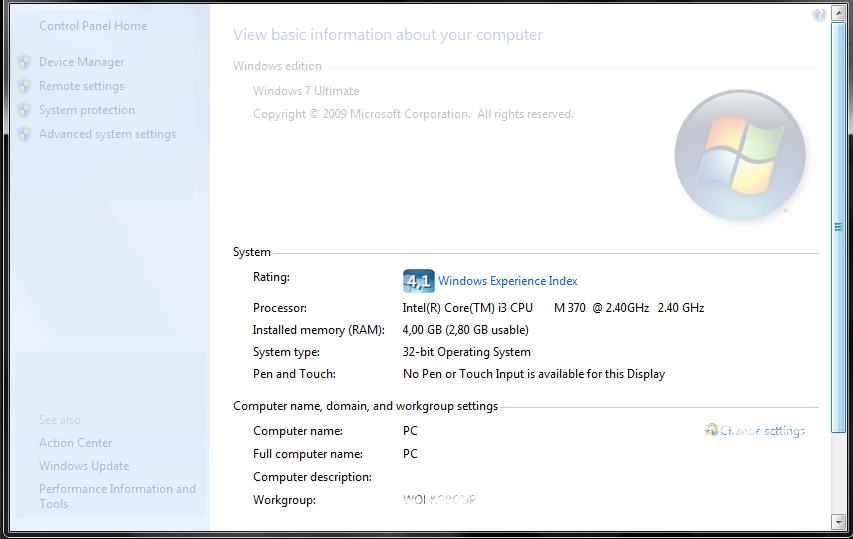Open Performance Information and Tools
Screen dimensions: 853x539
point(117,496)
